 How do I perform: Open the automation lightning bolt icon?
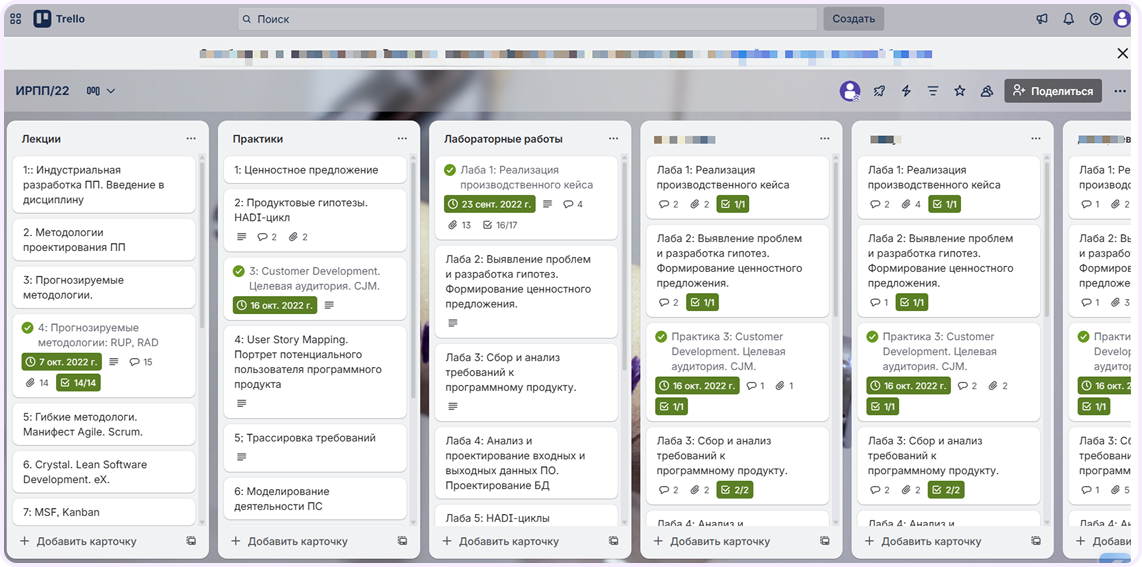click(906, 91)
